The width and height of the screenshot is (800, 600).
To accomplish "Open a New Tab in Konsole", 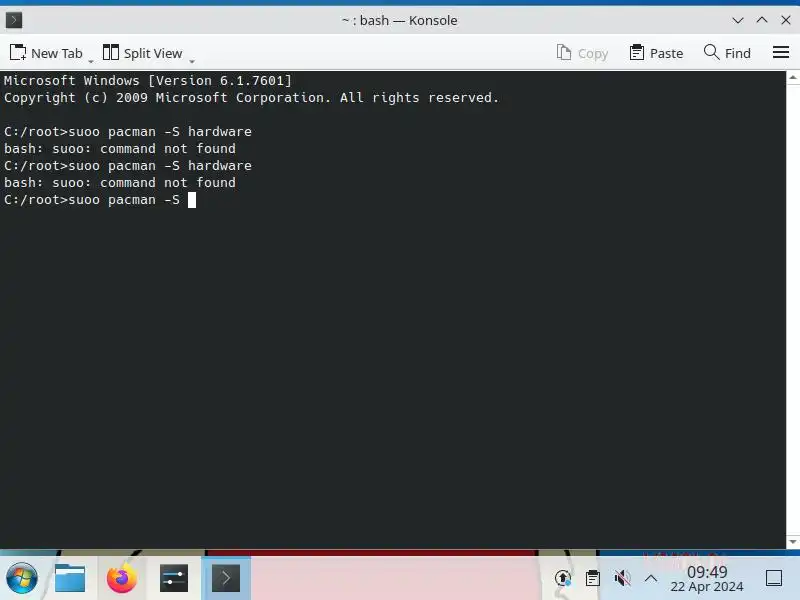I will click(46, 53).
